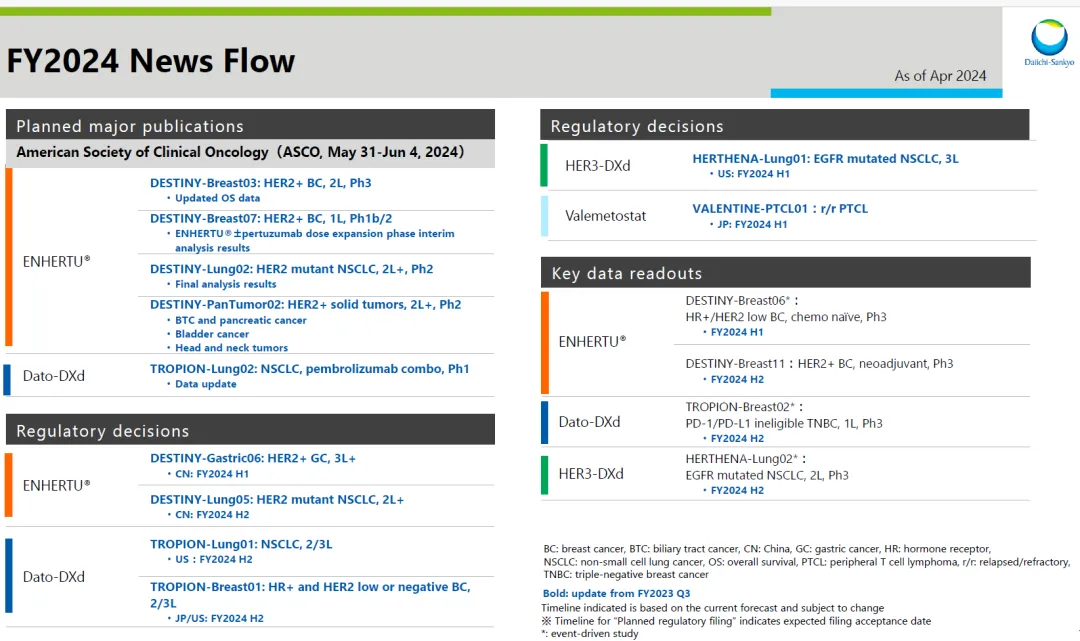Image resolution: width=1080 pixels, height=641 pixels.
Task: Click the DESTINY-Lung02 HER2 mutant NSCLC heading
Action: click(x=291, y=269)
